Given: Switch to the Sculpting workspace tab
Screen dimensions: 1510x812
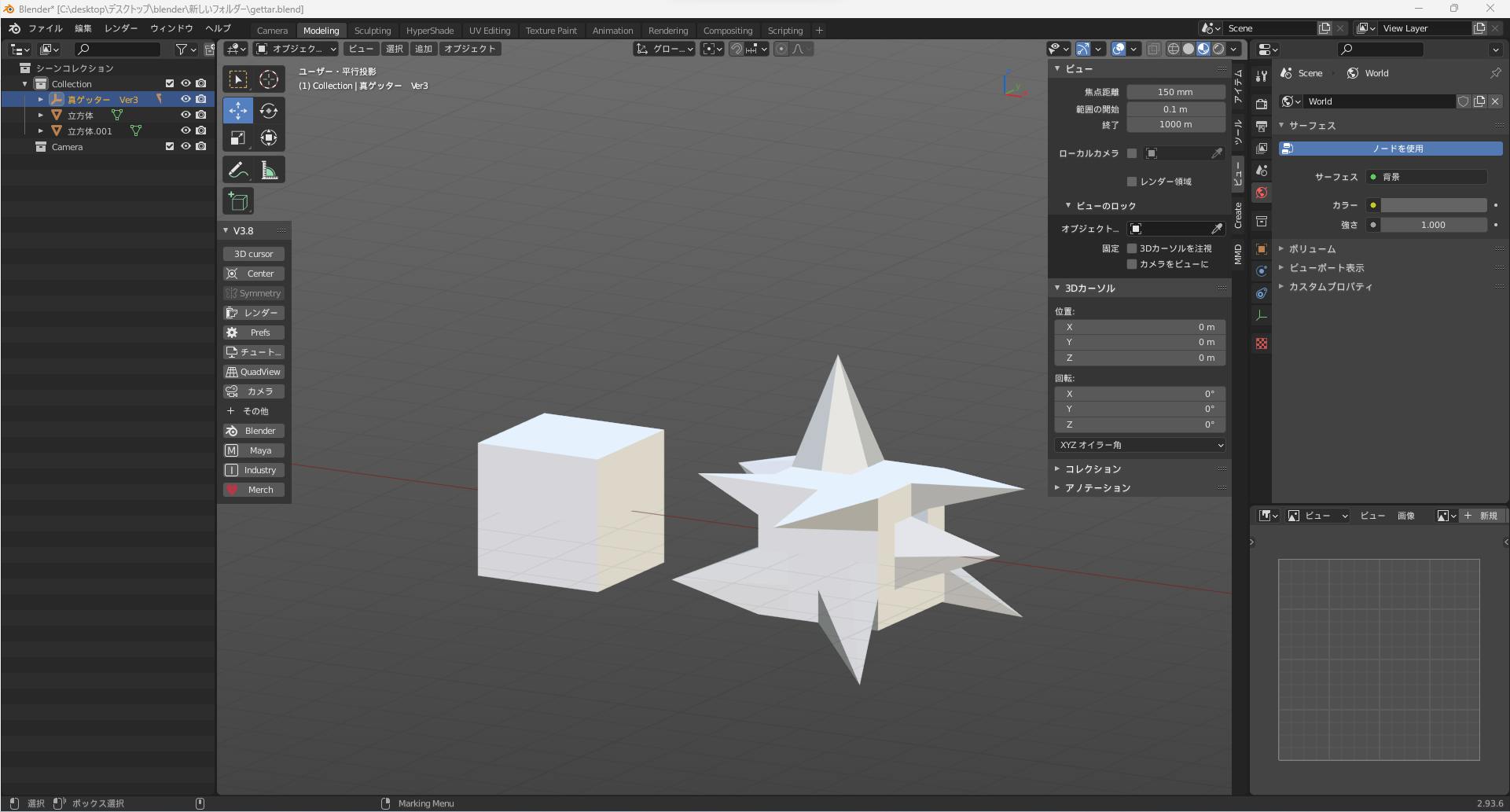Looking at the screenshot, I should click(x=372, y=31).
